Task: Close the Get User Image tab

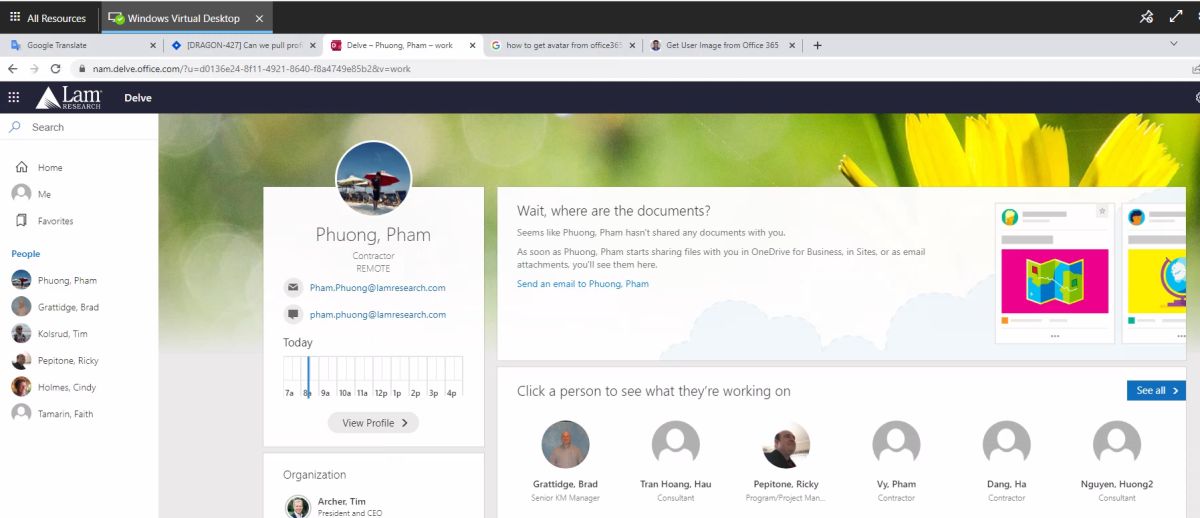Action: [x=792, y=45]
